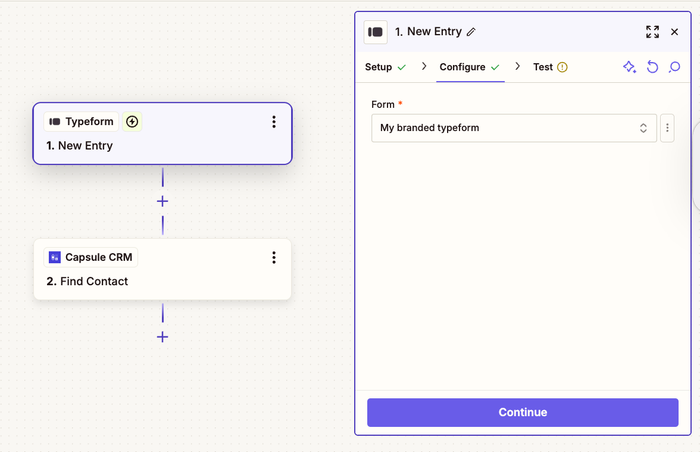Open the Typeform step three-dot menu
Viewport: 700px width, 452px height.
point(274,122)
